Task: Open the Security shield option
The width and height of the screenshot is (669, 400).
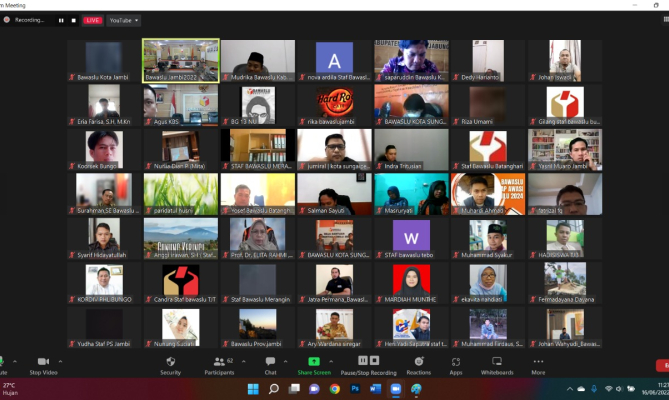Action: pos(170,361)
